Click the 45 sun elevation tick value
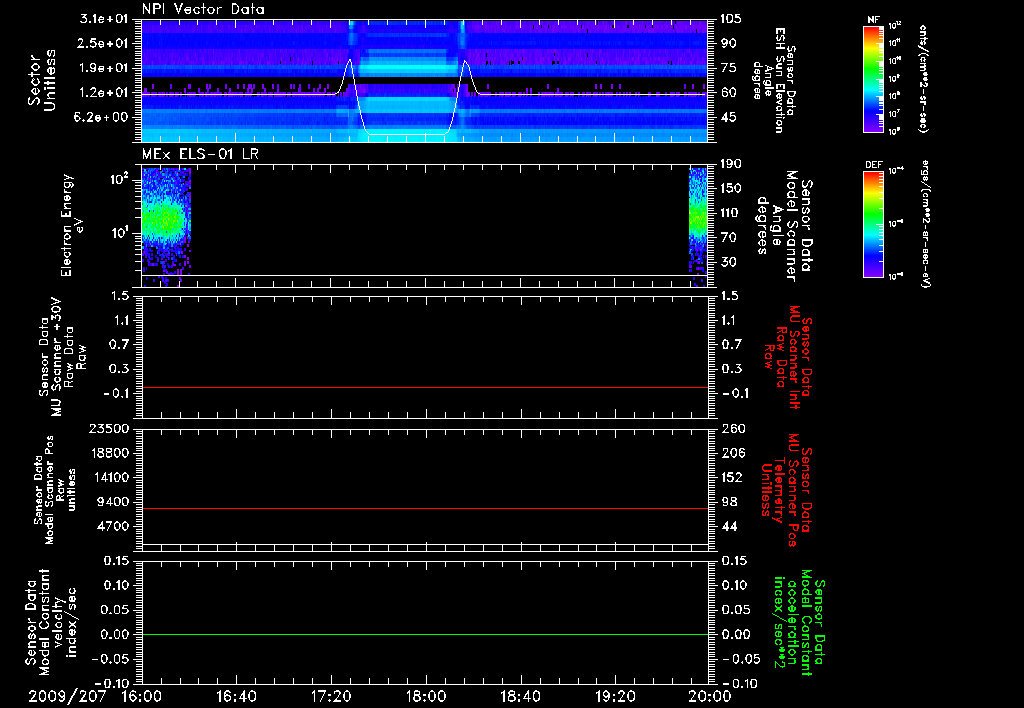1024x708 pixels. (729, 117)
